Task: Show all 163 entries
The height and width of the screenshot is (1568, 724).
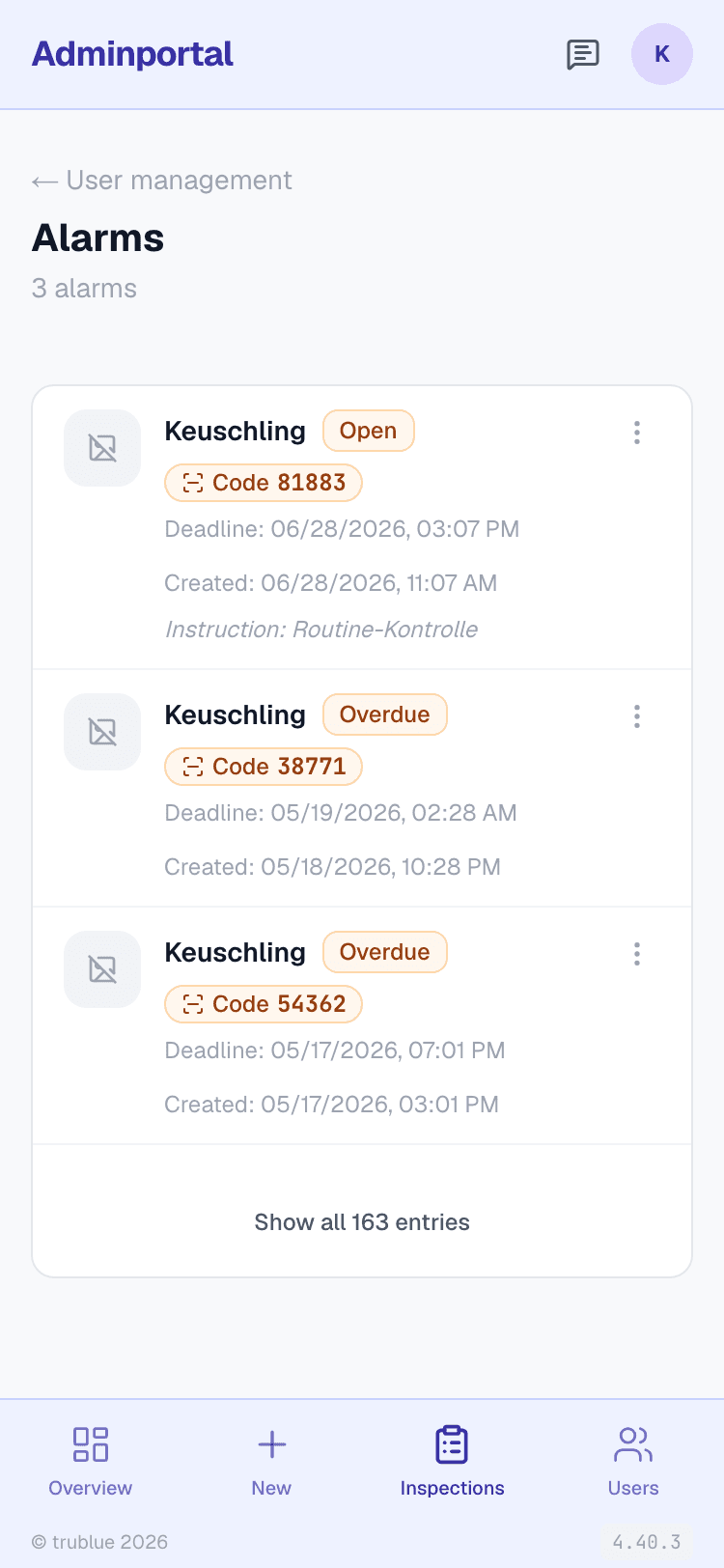Action: (x=362, y=1222)
